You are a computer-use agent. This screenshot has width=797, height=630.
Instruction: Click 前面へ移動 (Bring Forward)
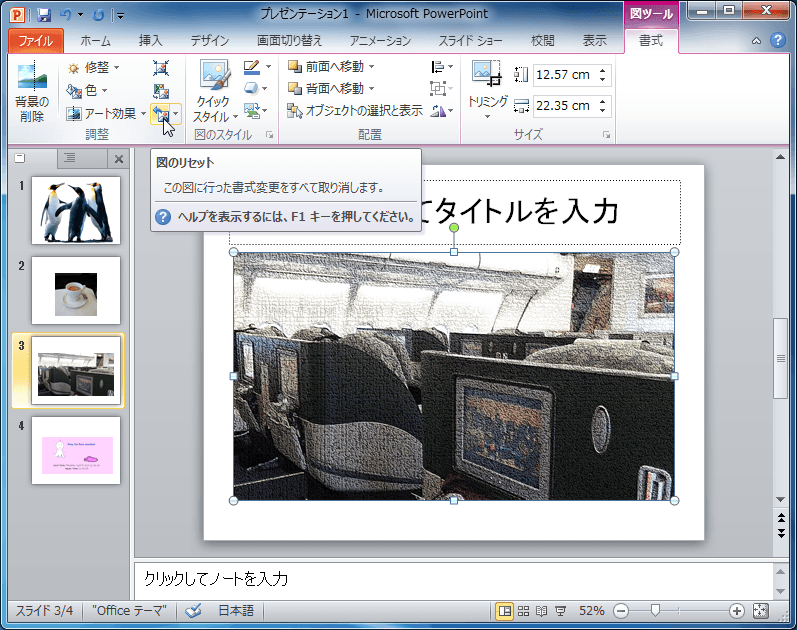(326, 67)
